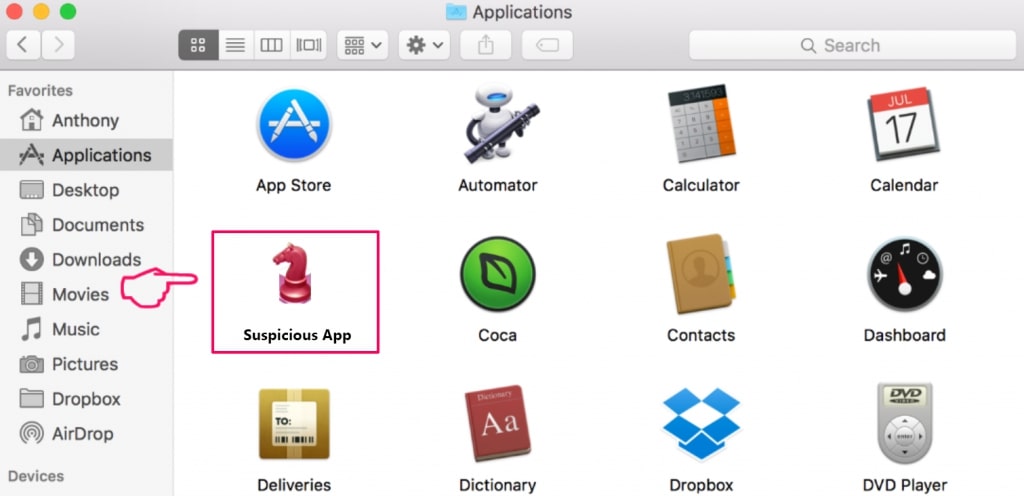The image size is (1024, 496).
Task: Switch to icon view mode
Action: click(198, 45)
